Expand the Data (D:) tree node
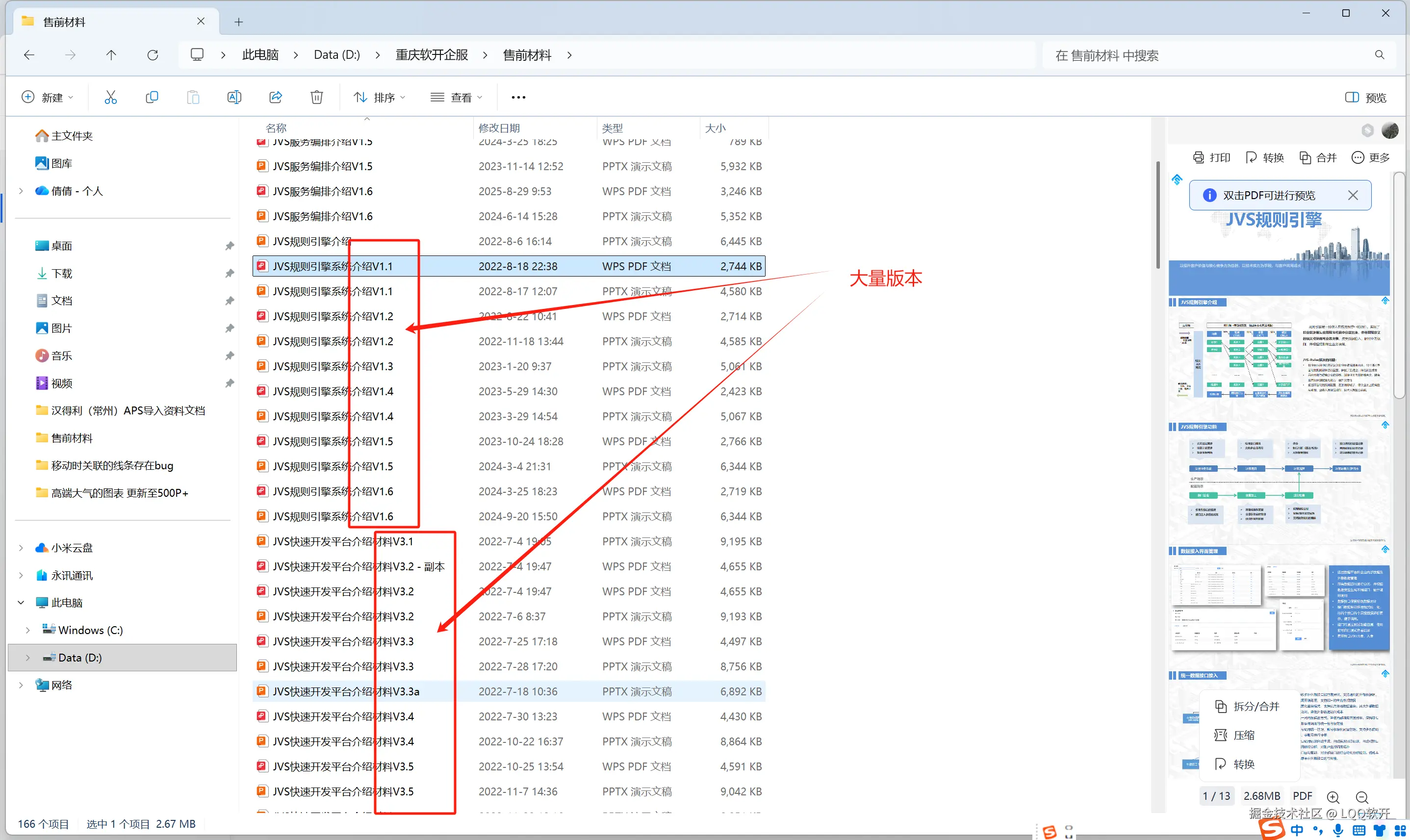 tap(28, 658)
